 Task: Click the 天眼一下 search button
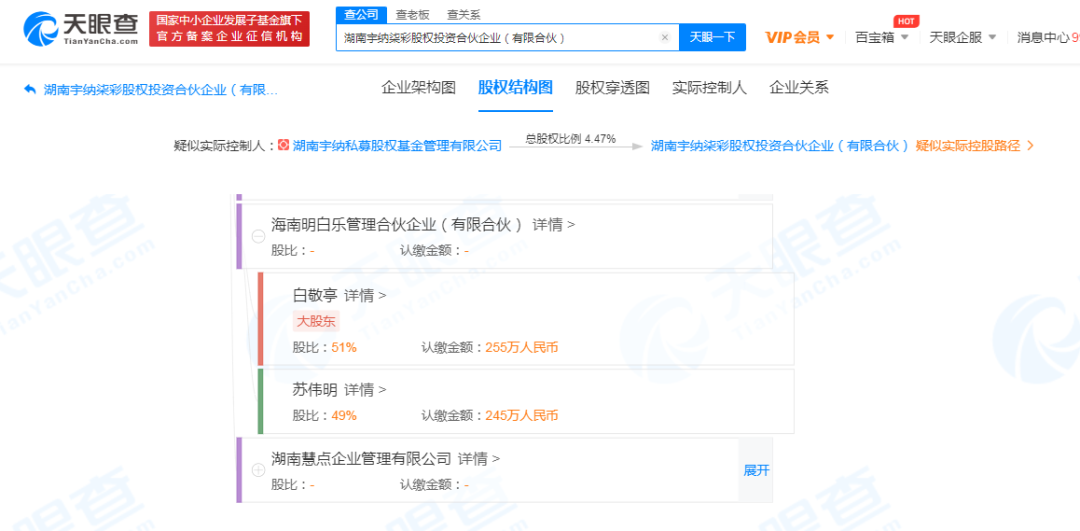pyautogui.click(x=712, y=37)
